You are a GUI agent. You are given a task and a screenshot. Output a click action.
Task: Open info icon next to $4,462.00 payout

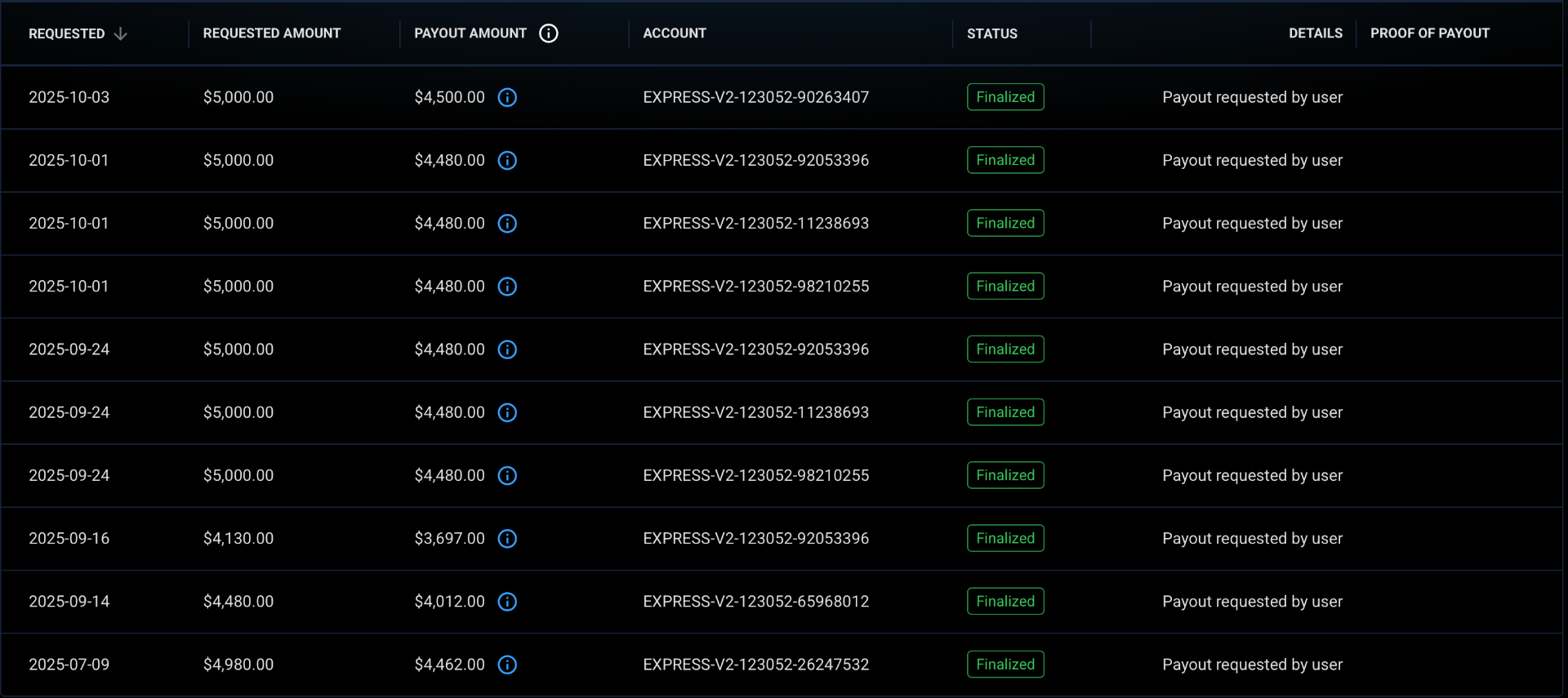507,665
